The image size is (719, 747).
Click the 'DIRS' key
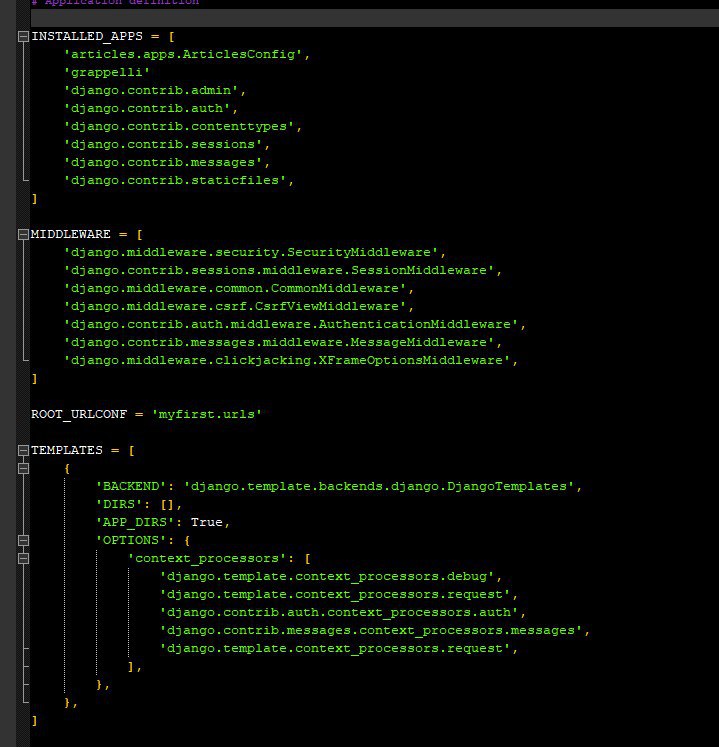119,505
